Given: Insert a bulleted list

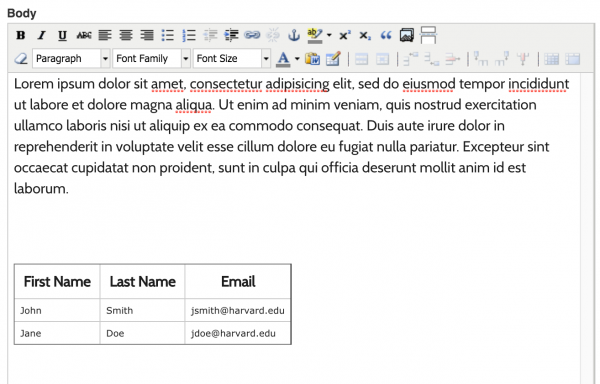Looking at the screenshot, I should (168, 35).
